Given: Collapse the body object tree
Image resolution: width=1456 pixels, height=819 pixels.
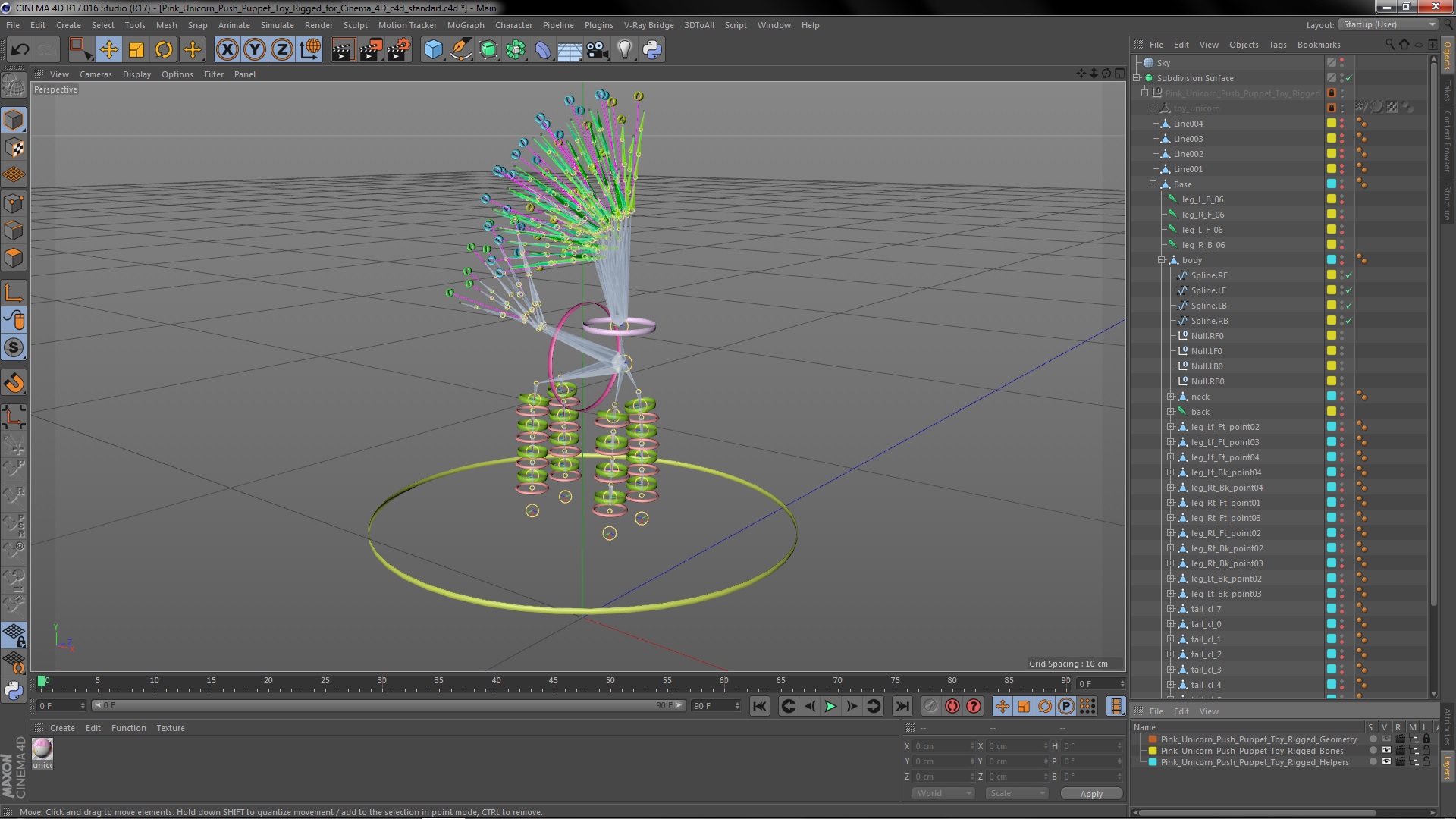Looking at the screenshot, I should (1162, 260).
